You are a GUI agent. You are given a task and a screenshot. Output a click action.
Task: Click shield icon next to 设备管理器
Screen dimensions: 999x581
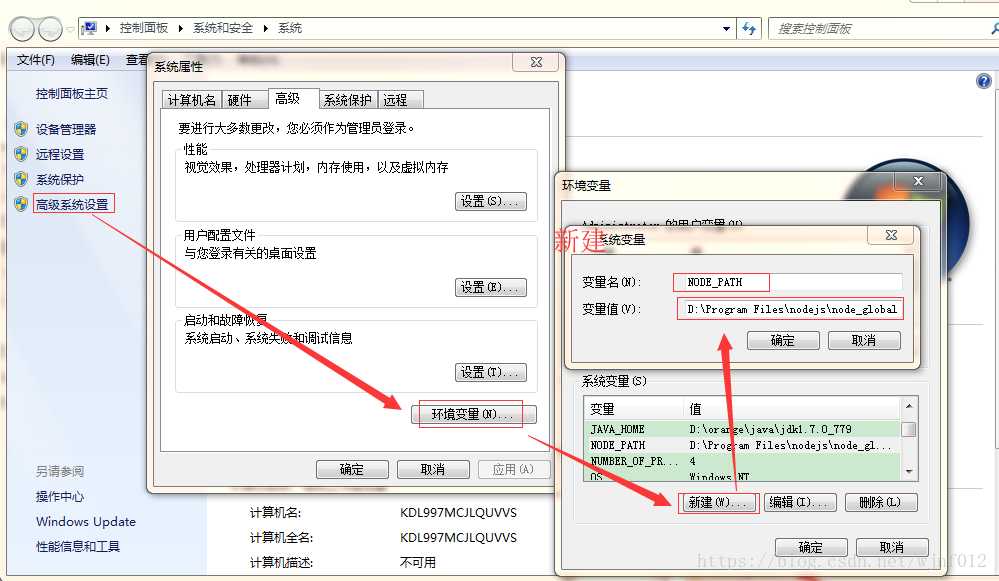pyautogui.click(x=21, y=129)
